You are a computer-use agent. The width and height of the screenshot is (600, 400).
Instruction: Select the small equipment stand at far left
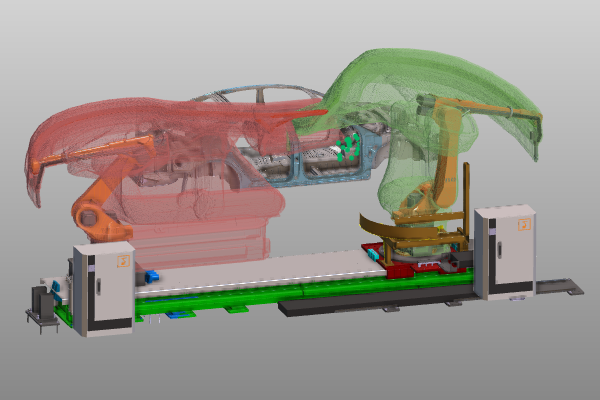coord(42,305)
